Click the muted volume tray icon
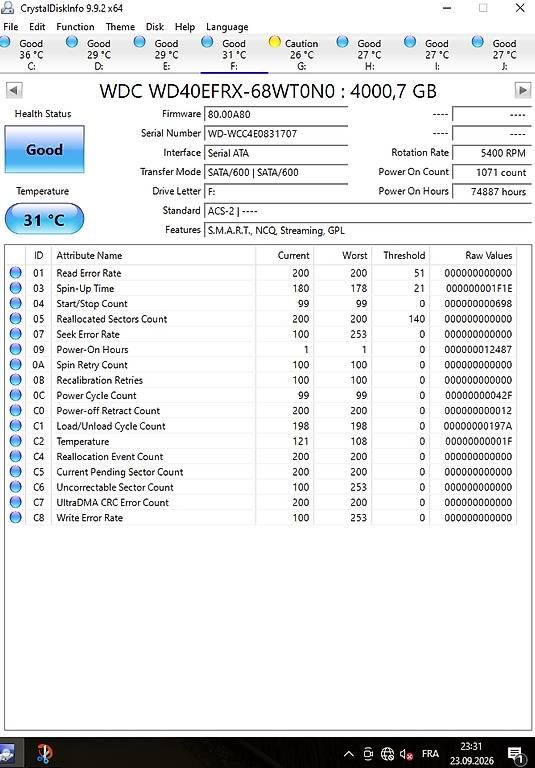The image size is (535, 768). pos(406,754)
